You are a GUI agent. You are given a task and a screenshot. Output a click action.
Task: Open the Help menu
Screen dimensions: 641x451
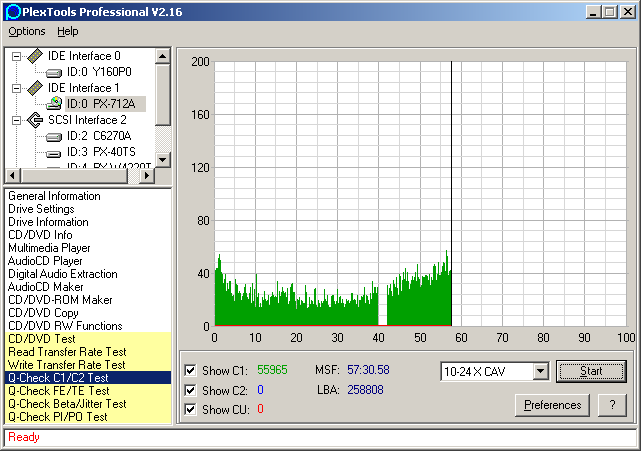click(x=67, y=31)
